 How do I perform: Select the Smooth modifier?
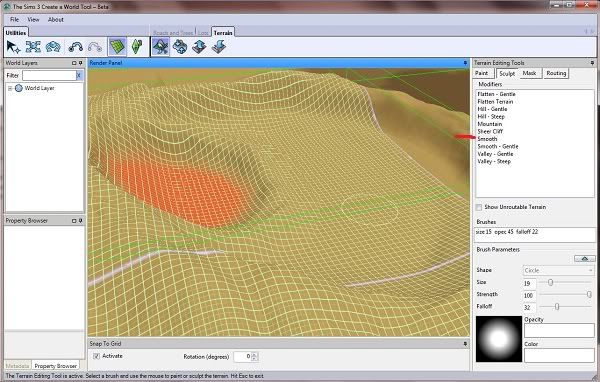[487, 139]
